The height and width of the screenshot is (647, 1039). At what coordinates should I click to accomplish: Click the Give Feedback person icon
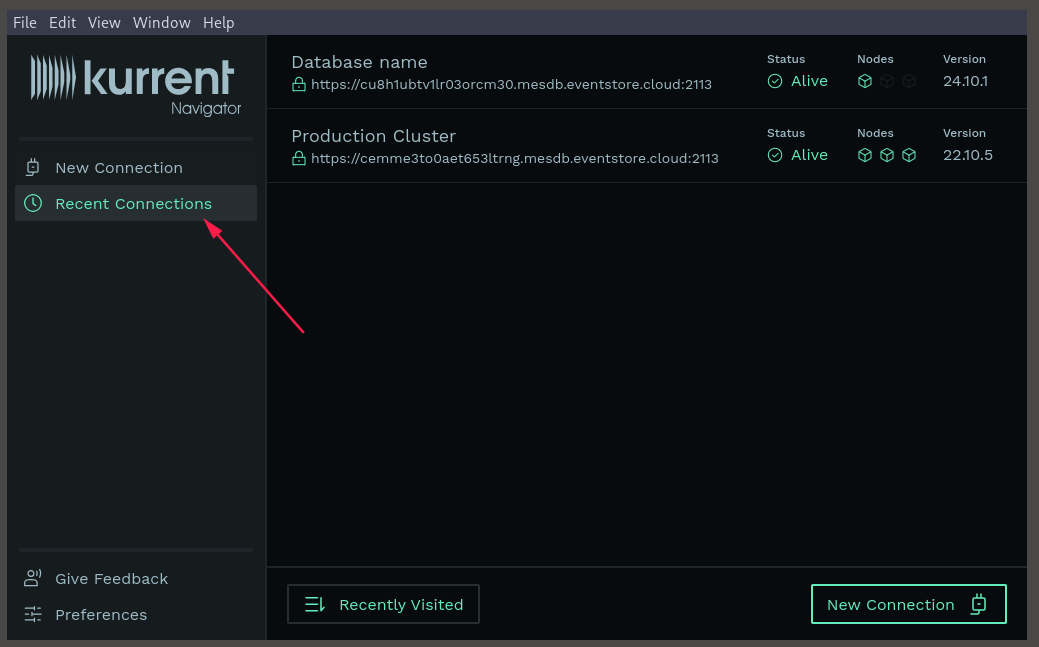pyautogui.click(x=33, y=579)
